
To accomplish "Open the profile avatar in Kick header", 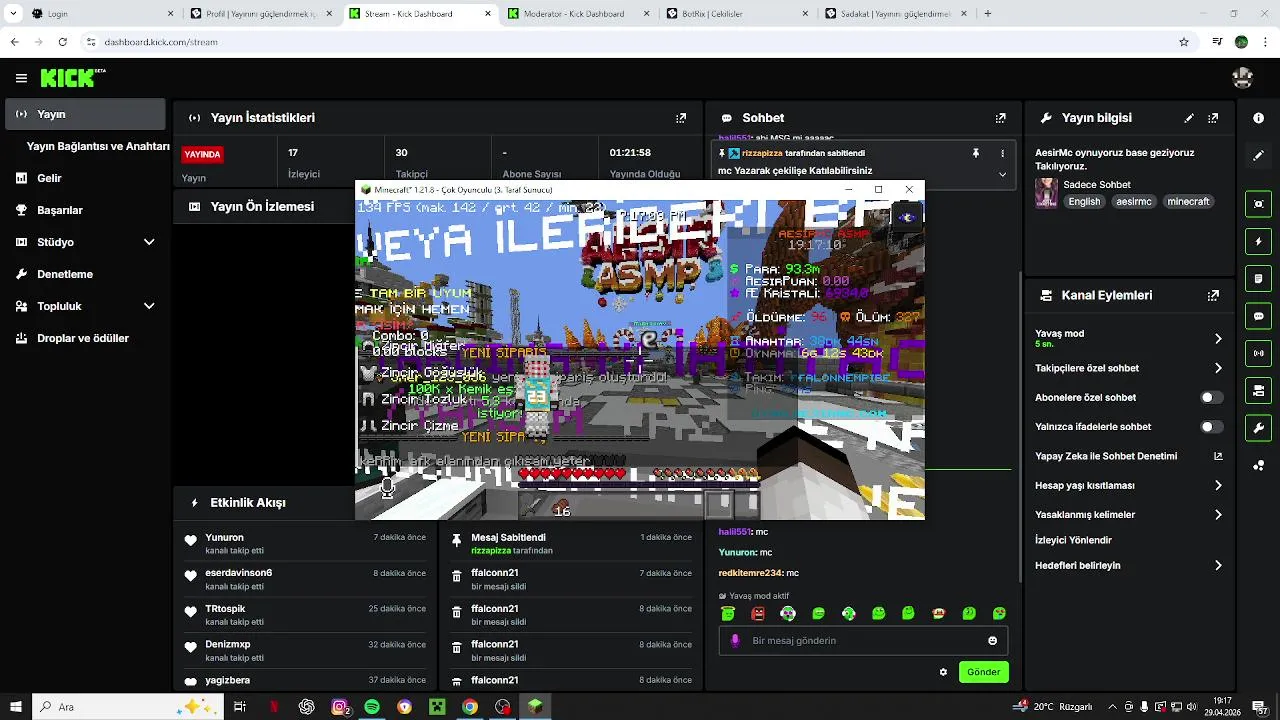I will tap(1243, 78).
